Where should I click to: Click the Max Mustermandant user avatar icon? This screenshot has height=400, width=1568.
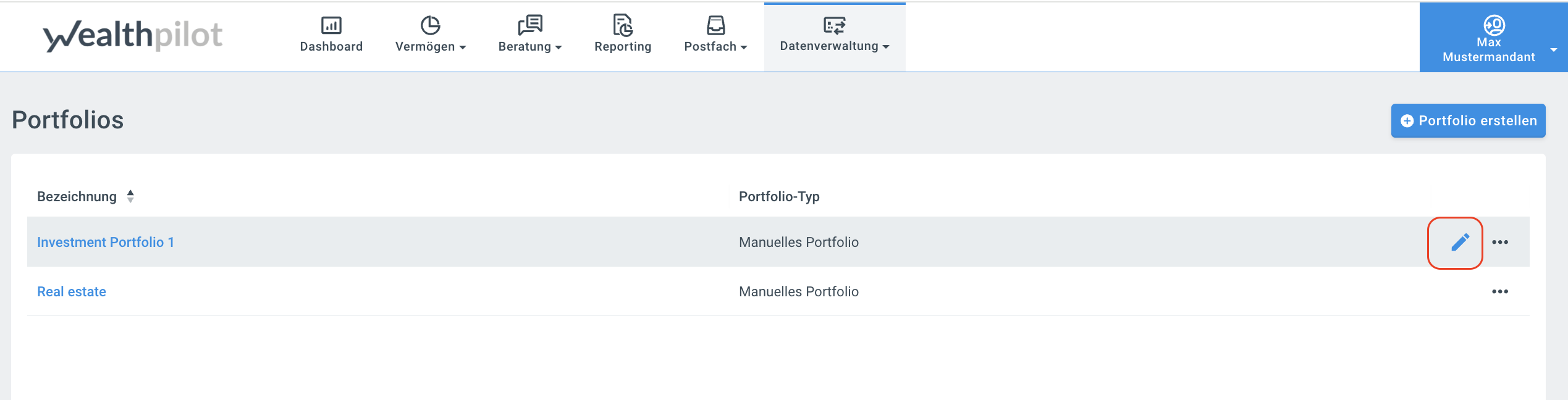(1494, 25)
